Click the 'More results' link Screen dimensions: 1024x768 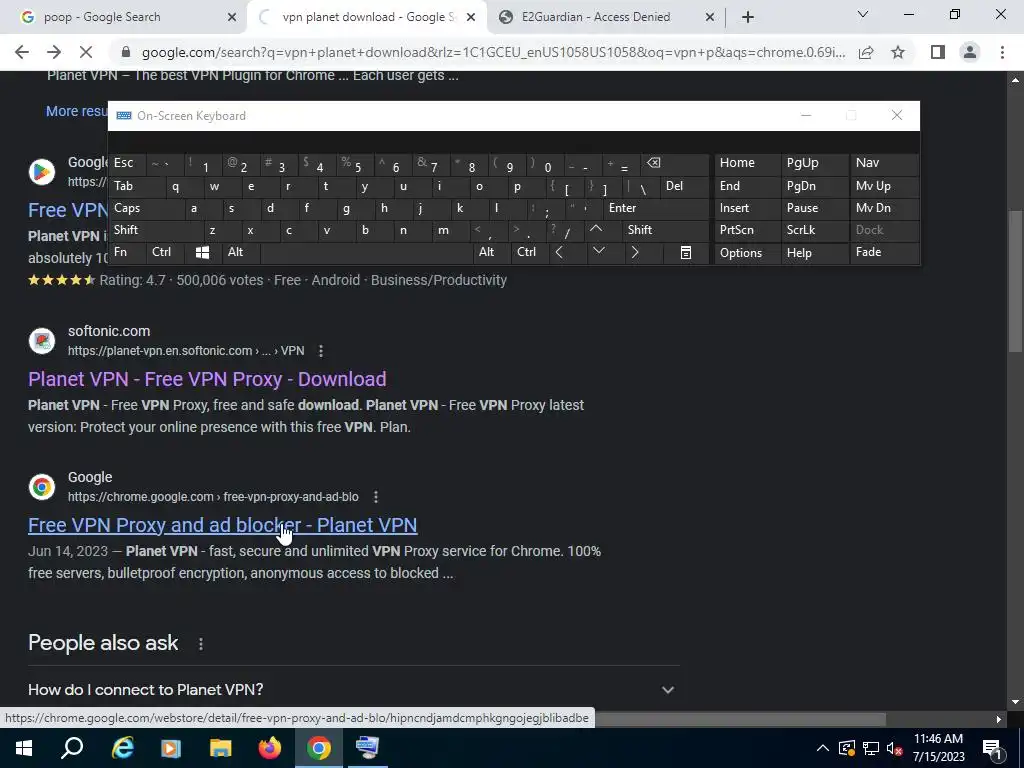77,111
